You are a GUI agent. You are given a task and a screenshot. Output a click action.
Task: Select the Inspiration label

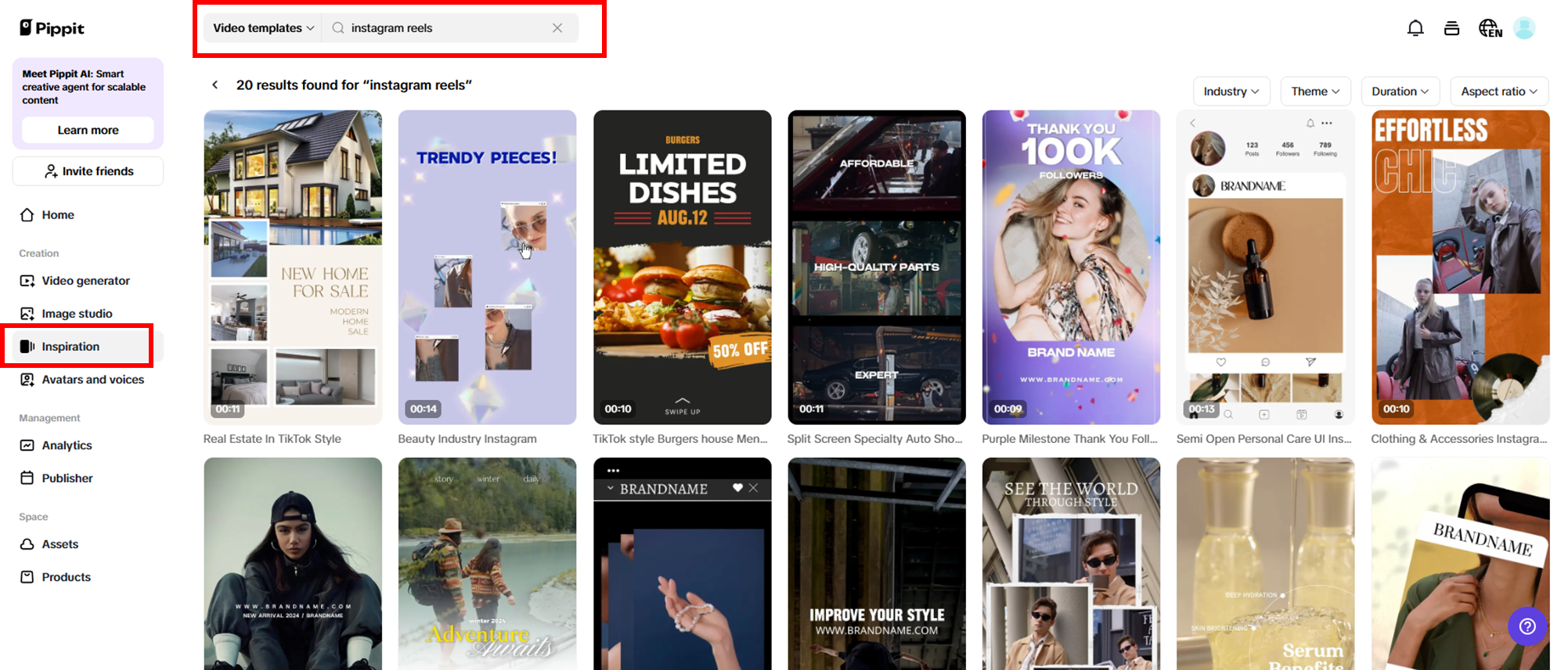(x=70, y=346)
